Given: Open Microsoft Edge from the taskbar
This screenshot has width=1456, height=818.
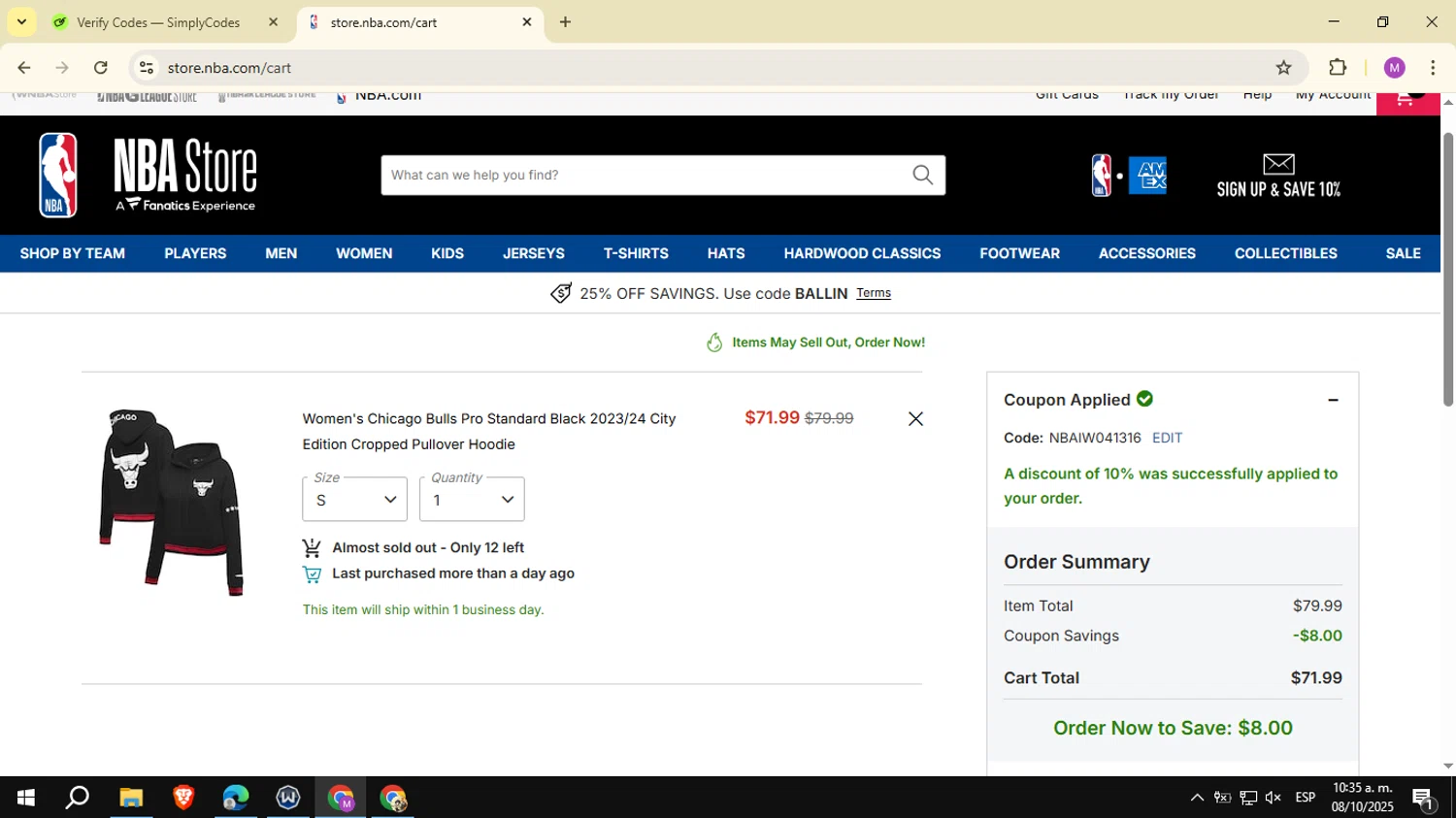Looking at the screenshot, I should click(x=236, y=798).
